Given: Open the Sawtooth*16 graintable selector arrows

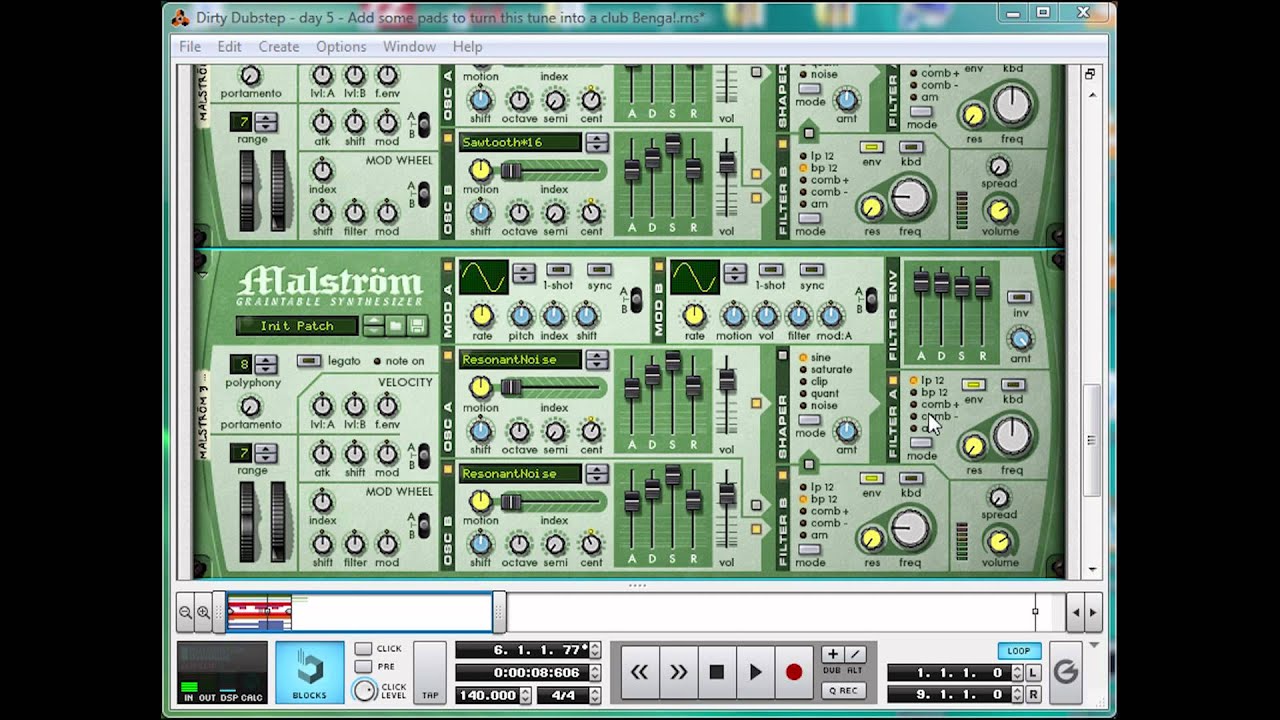Looking at the screenshot, I should 597,143.
